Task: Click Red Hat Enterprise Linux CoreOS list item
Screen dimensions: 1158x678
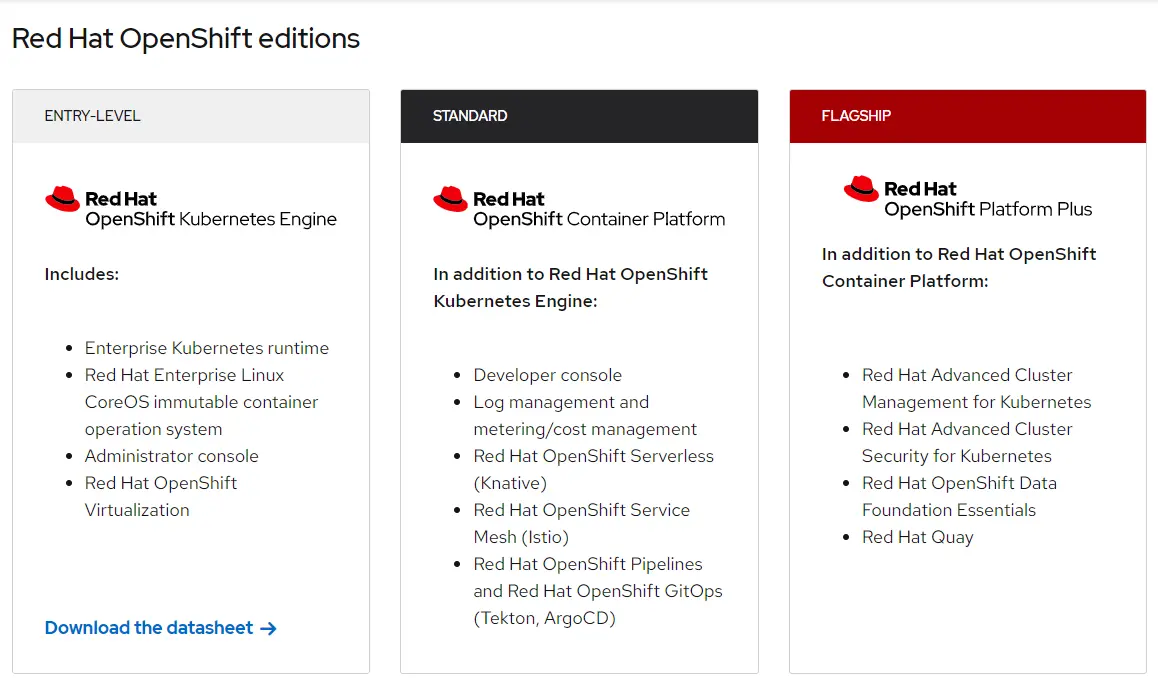Action: (x=201, y=402)
